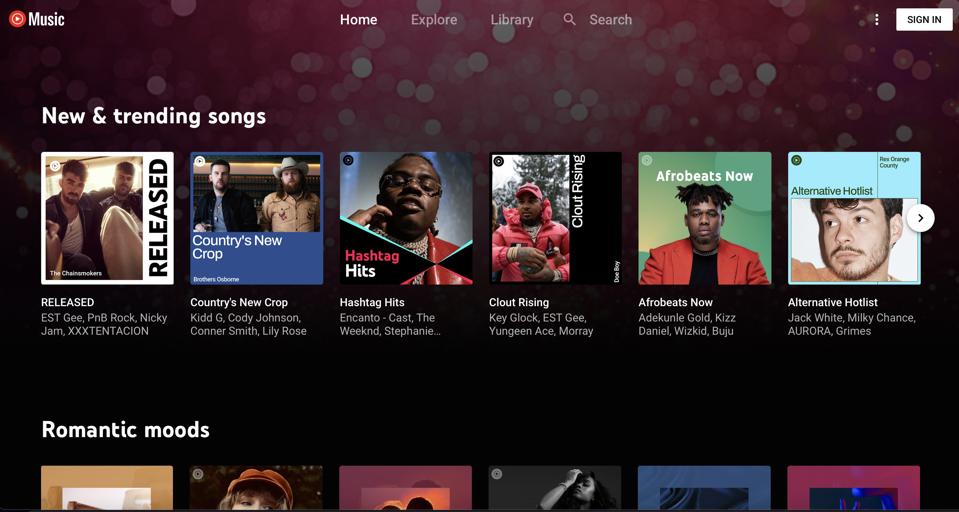Screen dimensions: 959x512
Task: Click the badge icon on RELEASED cover
Action: pos(55,166)
